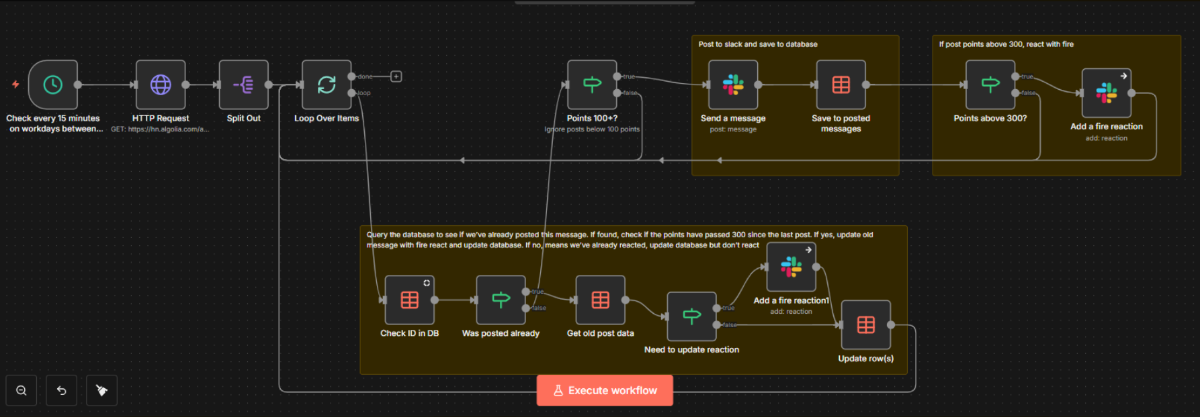Screen dimensions: 1200x417
Task: Open the Points 100+? condition node
Action: (592, 85)
